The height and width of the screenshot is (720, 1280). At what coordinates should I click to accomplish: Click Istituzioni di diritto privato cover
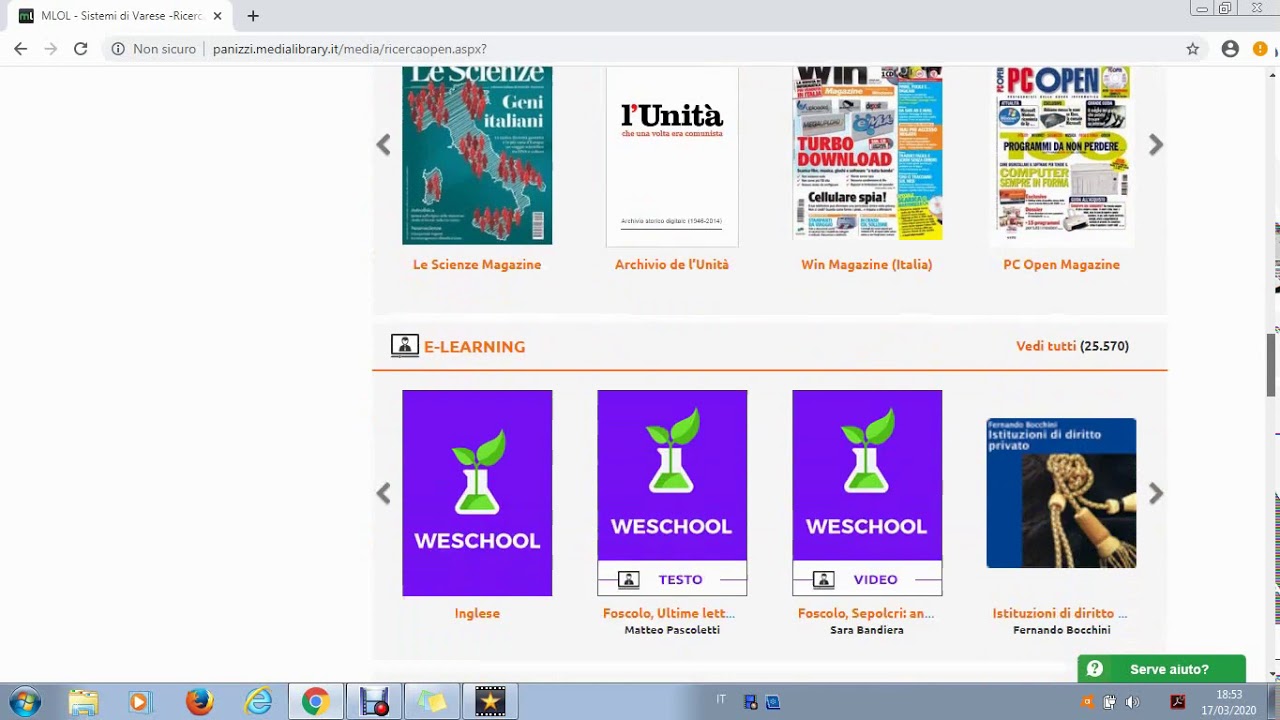[x=1061, y=493]
